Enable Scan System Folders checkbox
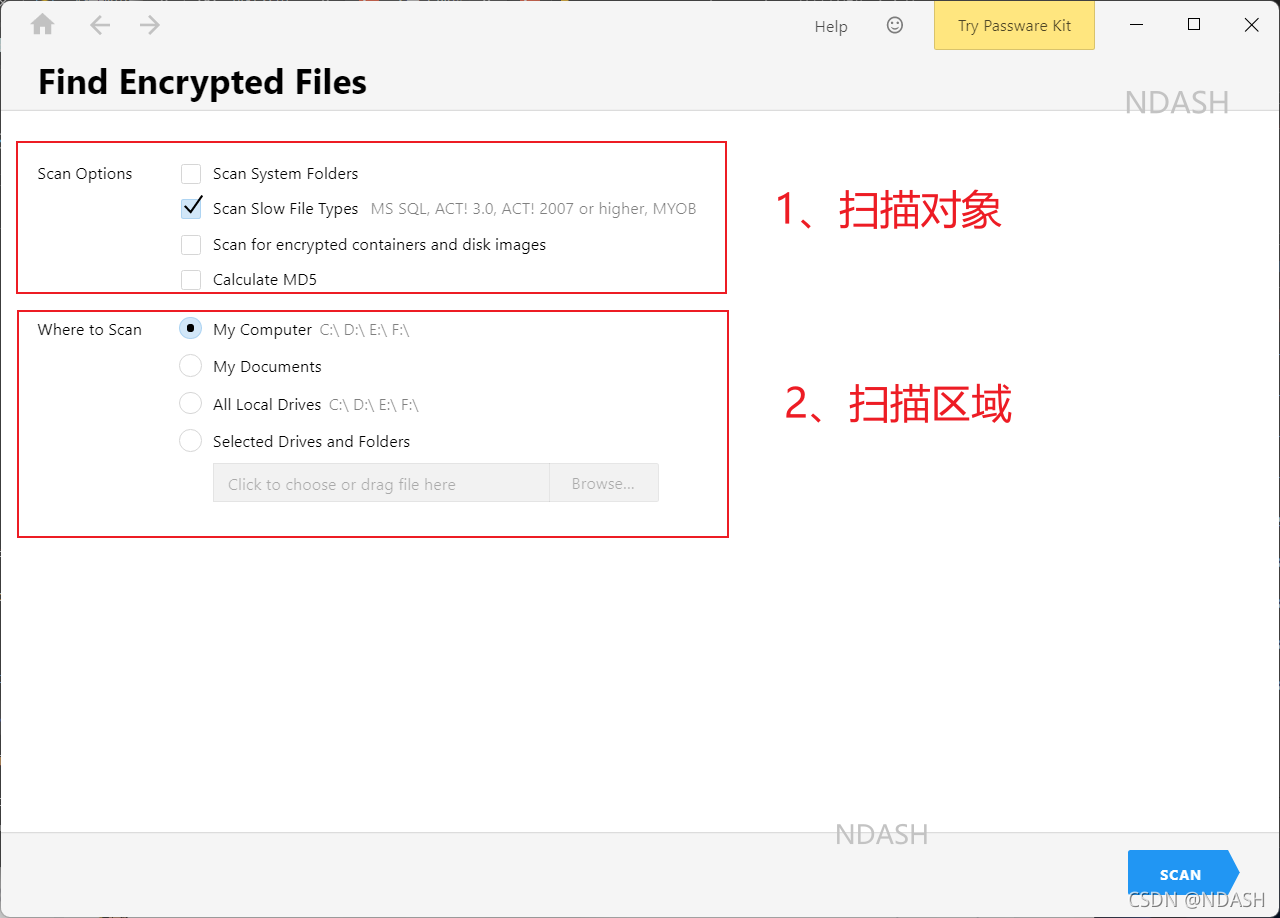Screen dimensions: 1280x918 191,174
